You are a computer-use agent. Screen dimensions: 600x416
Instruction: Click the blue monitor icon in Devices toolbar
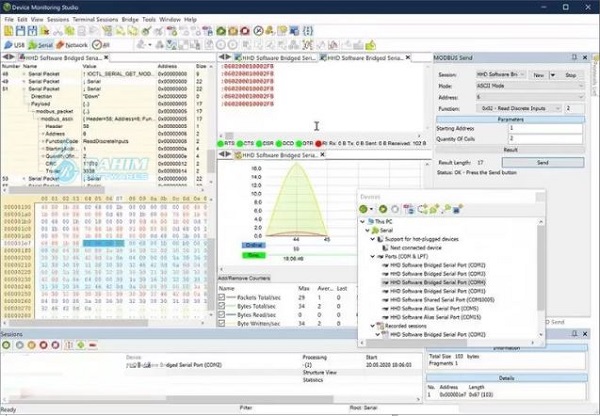pyautogui.click(x=458, y=209)
